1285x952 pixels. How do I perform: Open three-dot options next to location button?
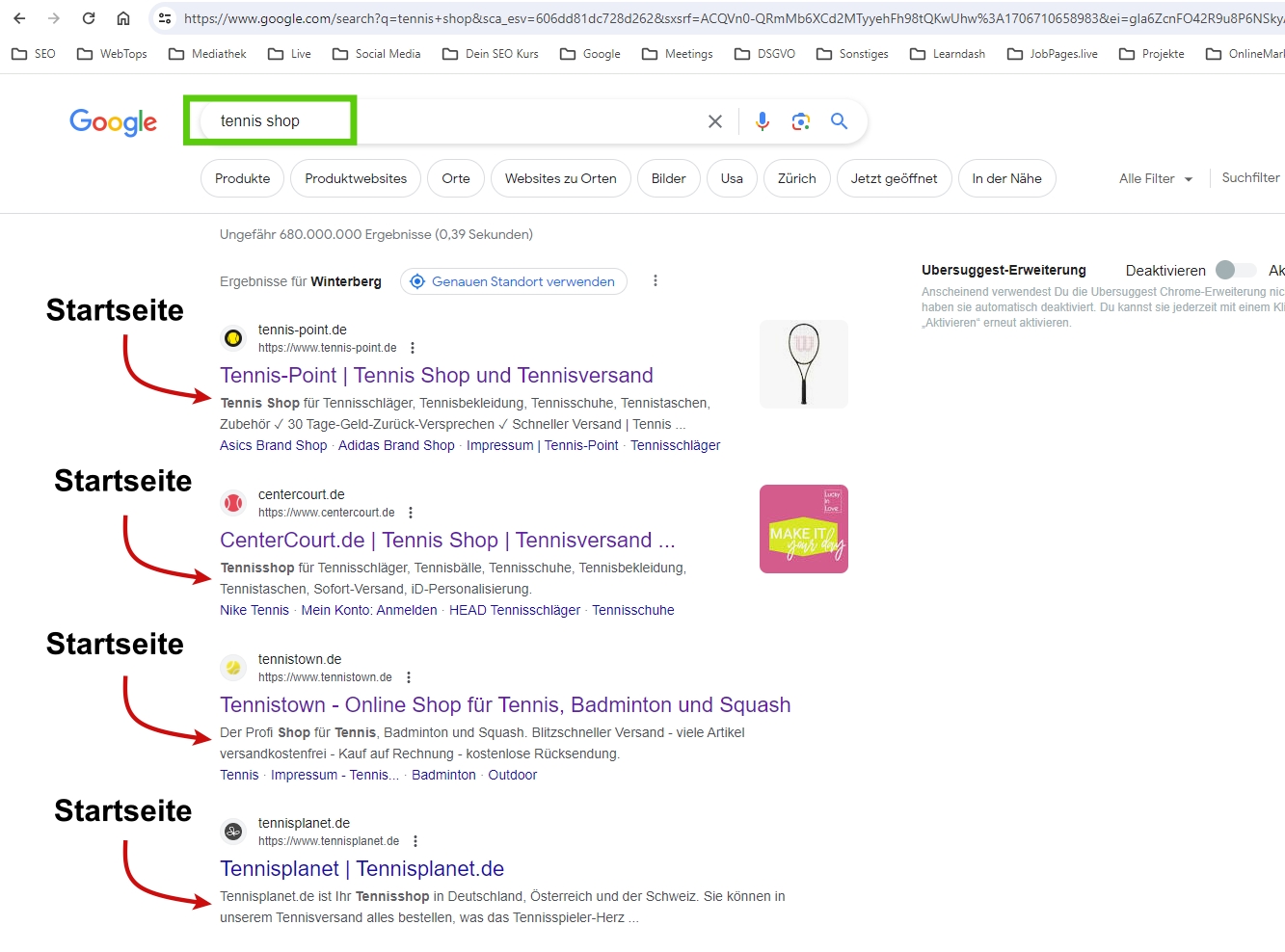point(656,281)
